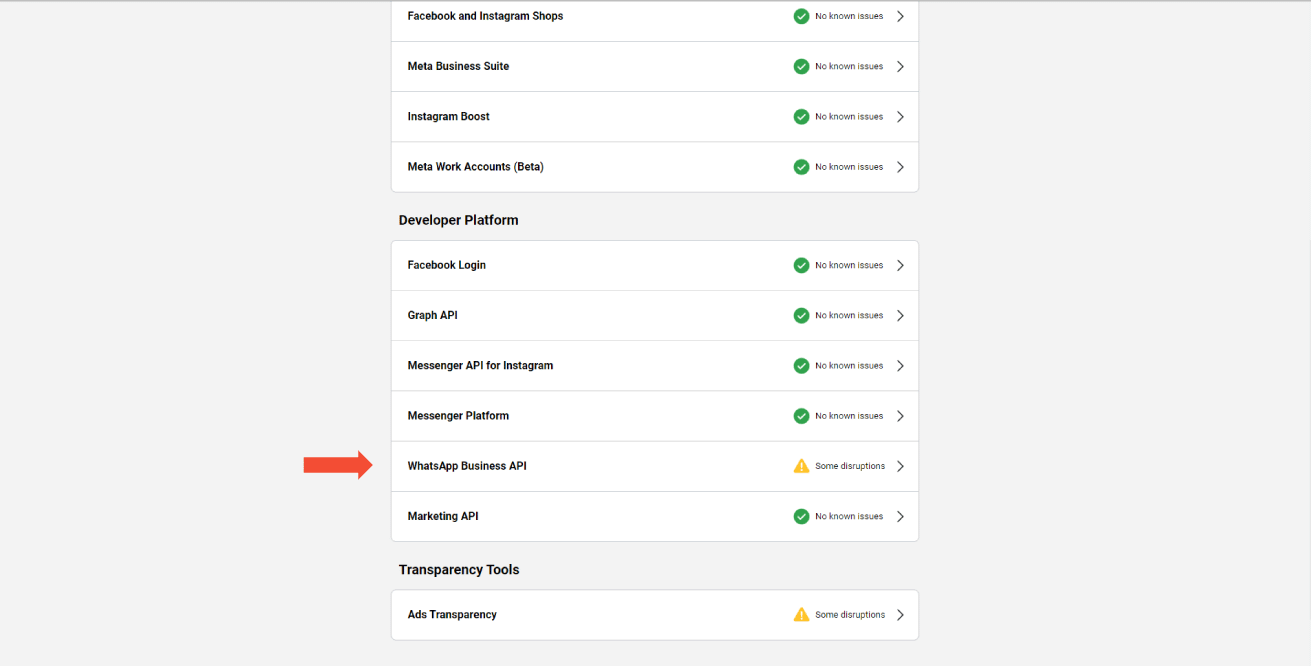Click yellow warning icon for WhatsApp Business API
1311x666 pixels.
click(x=801, y=466)
